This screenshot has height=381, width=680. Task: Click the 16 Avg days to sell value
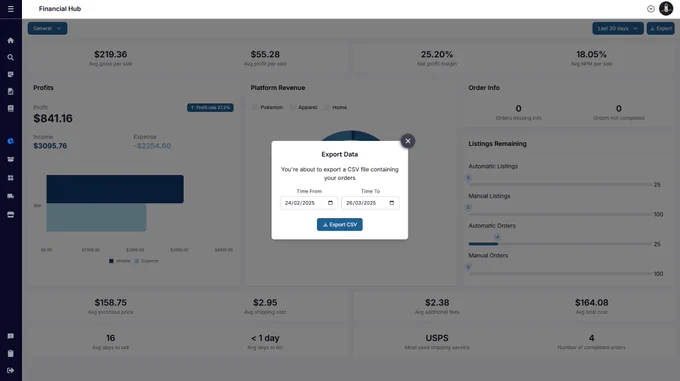[111, 338]
